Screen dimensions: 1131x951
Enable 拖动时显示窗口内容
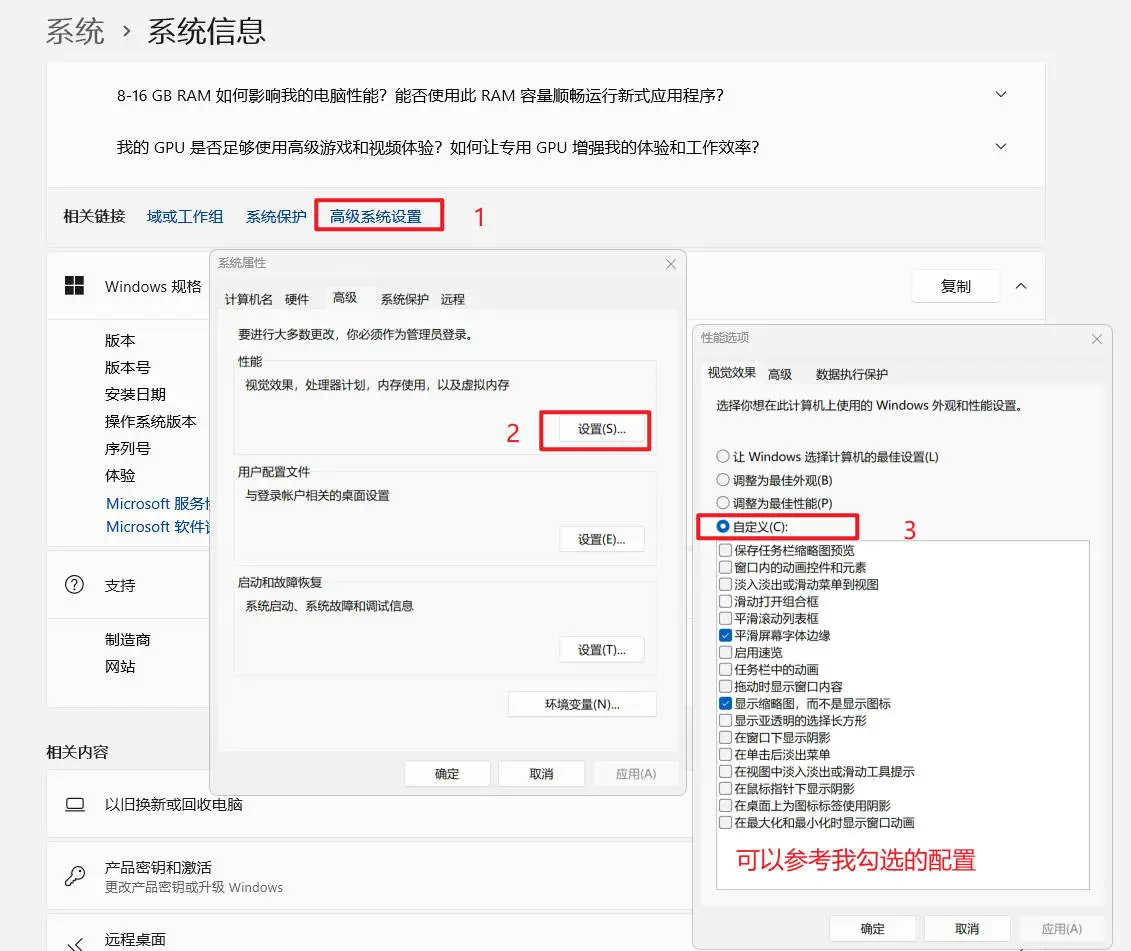pos(723,685)
